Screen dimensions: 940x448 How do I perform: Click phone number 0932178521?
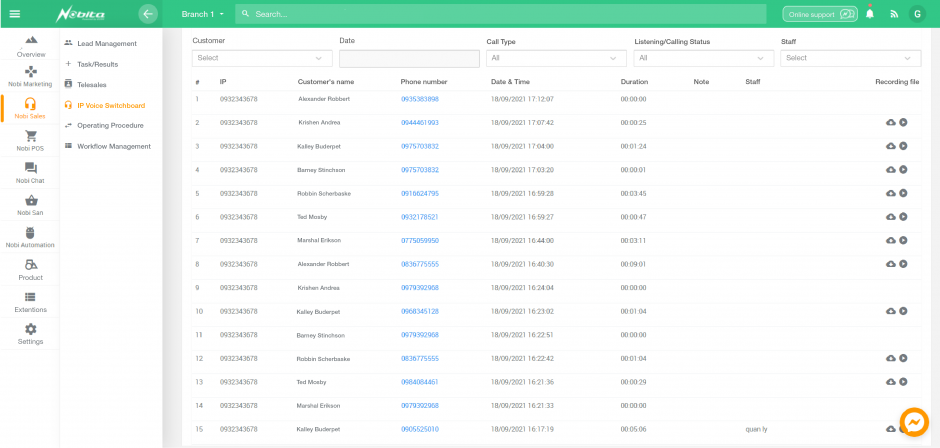click(x=420, y=217)
